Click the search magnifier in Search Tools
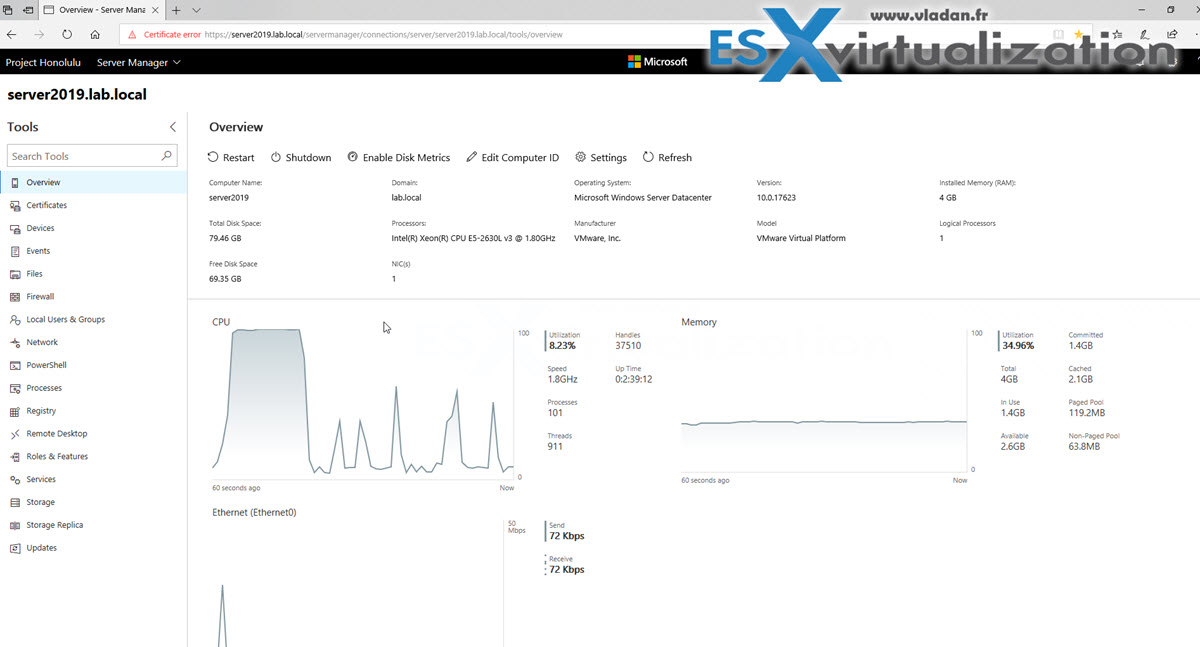The height and width of the screenshot is (647, 1200). coord(167,156)
